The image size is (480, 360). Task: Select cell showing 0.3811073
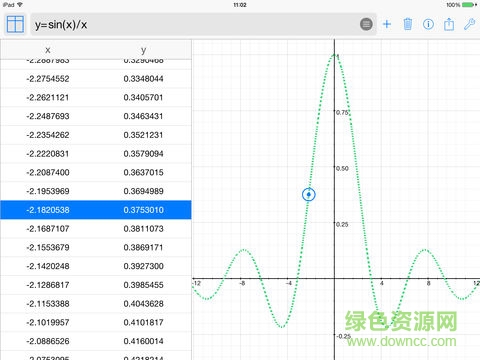tap(143, 229)
